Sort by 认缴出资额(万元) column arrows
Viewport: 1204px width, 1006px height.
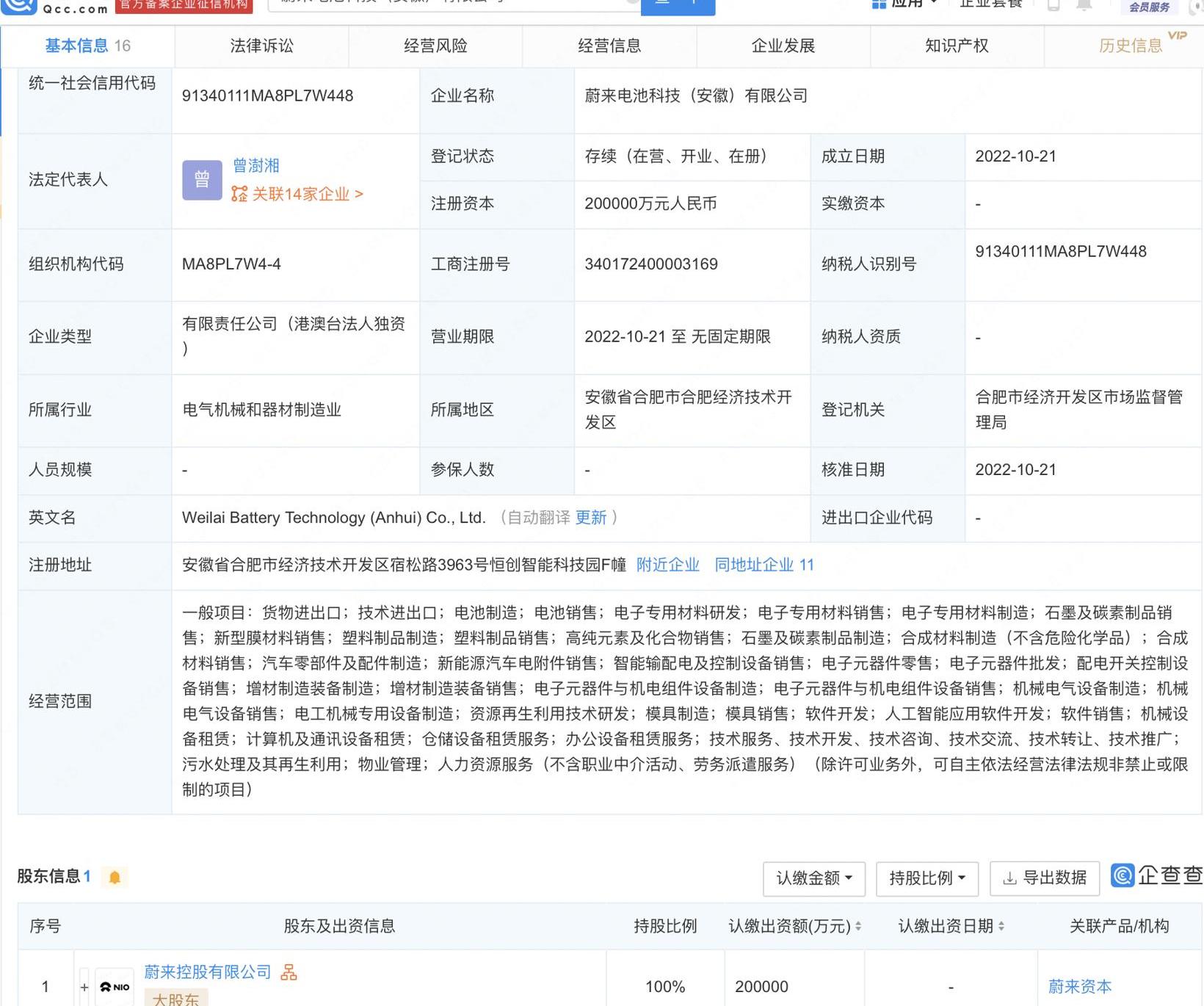859,927
